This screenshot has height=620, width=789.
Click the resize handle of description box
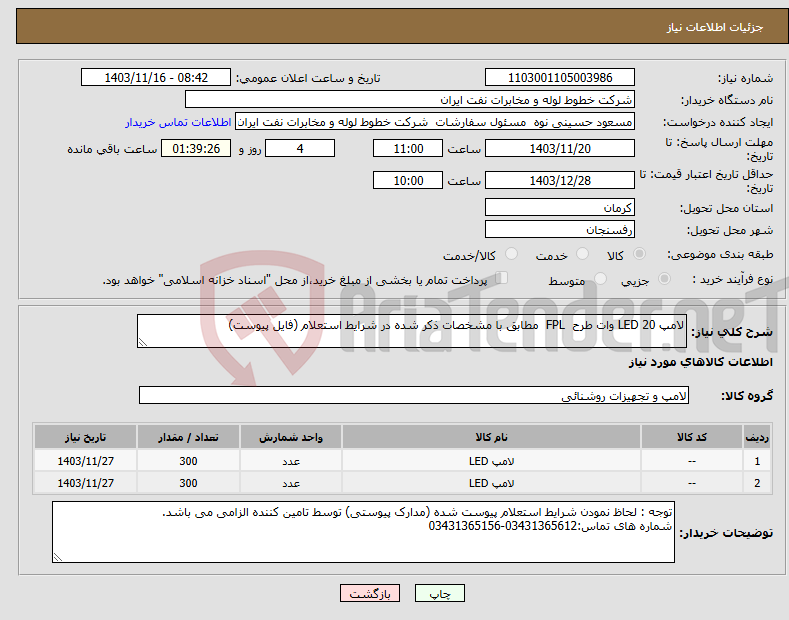pos(143,342)
